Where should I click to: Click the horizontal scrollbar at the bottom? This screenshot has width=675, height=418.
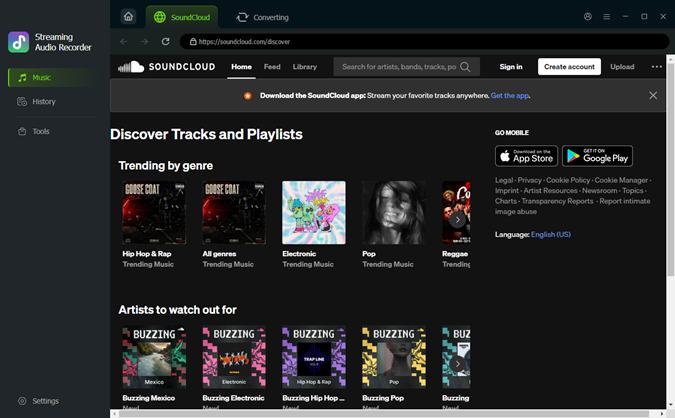tap(383, 414)
